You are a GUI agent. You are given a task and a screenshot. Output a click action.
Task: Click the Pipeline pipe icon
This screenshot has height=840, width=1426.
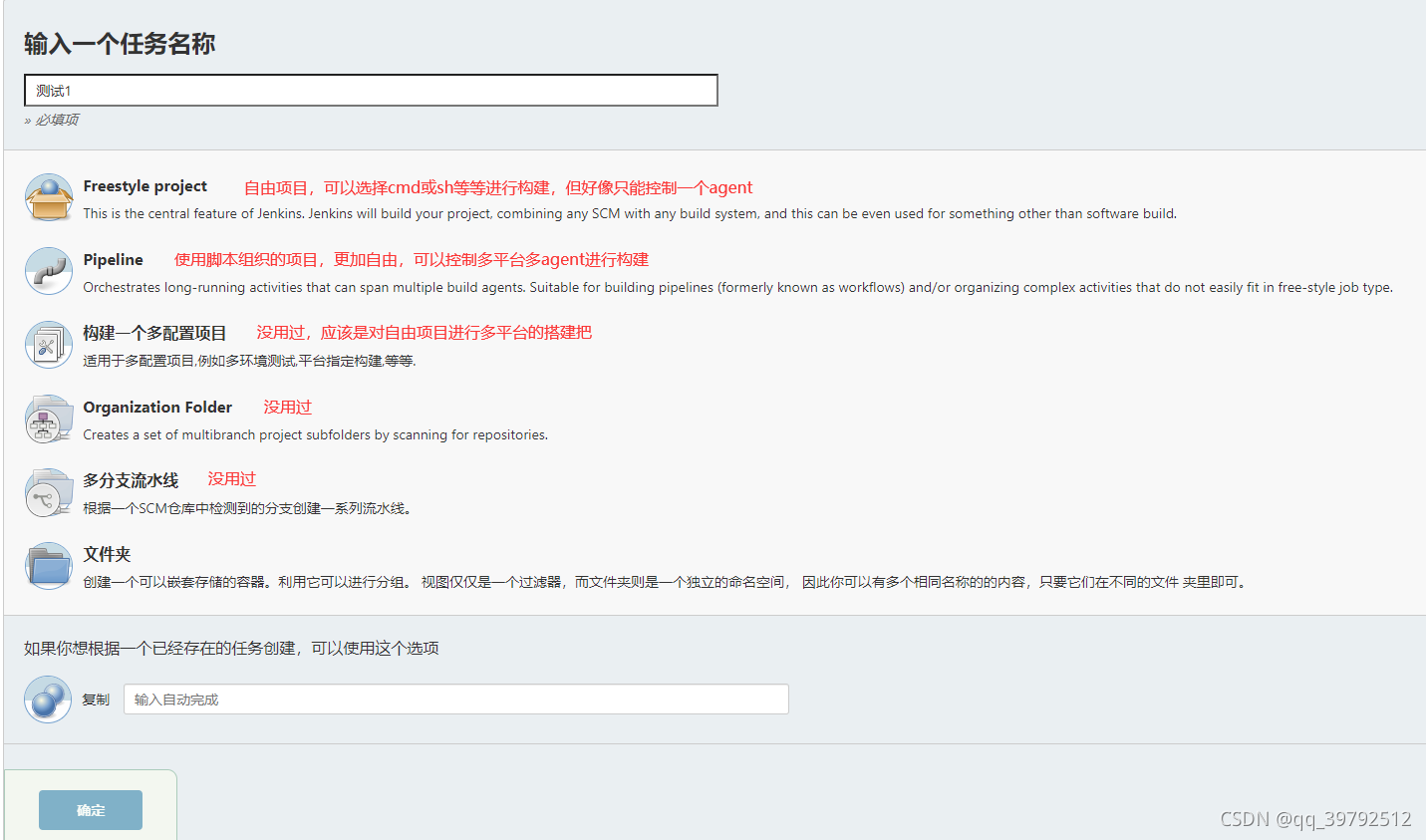[x=49, y=271]
